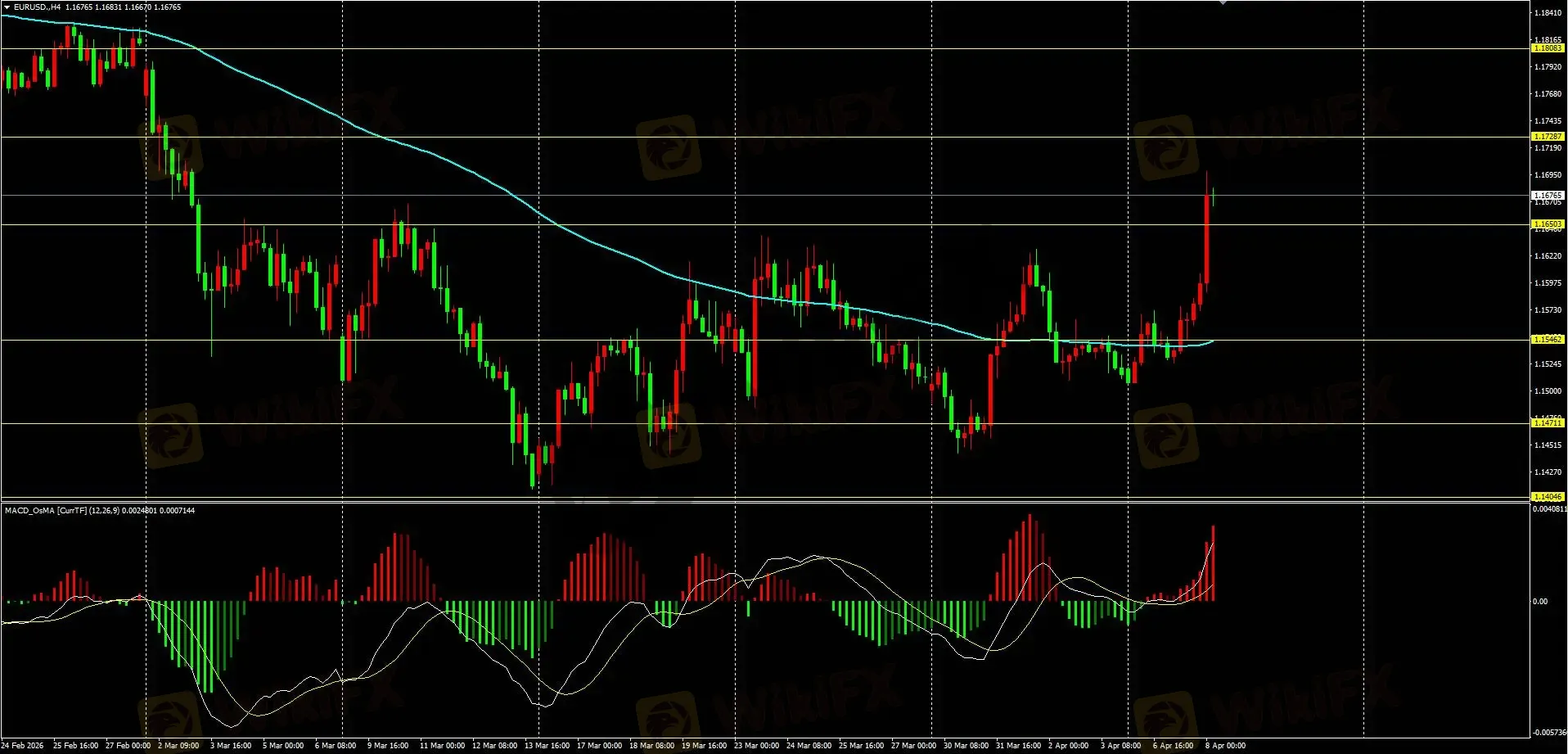Click the 1.15462 yellow price level tag
The width and height of the screenshot is (1568, 754).
coord(1548,339)
